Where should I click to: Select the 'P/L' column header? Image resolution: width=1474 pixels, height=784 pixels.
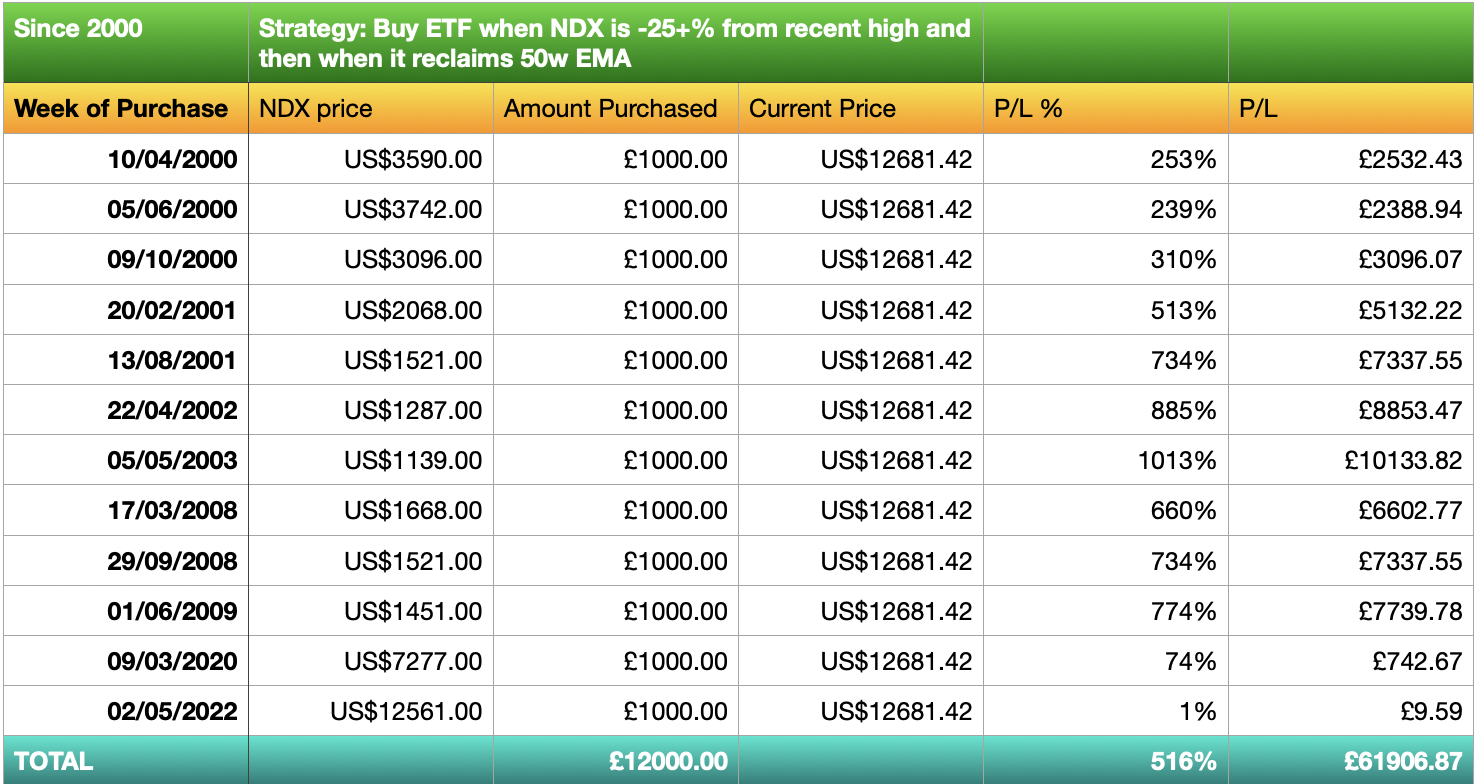coord(1351,108)
